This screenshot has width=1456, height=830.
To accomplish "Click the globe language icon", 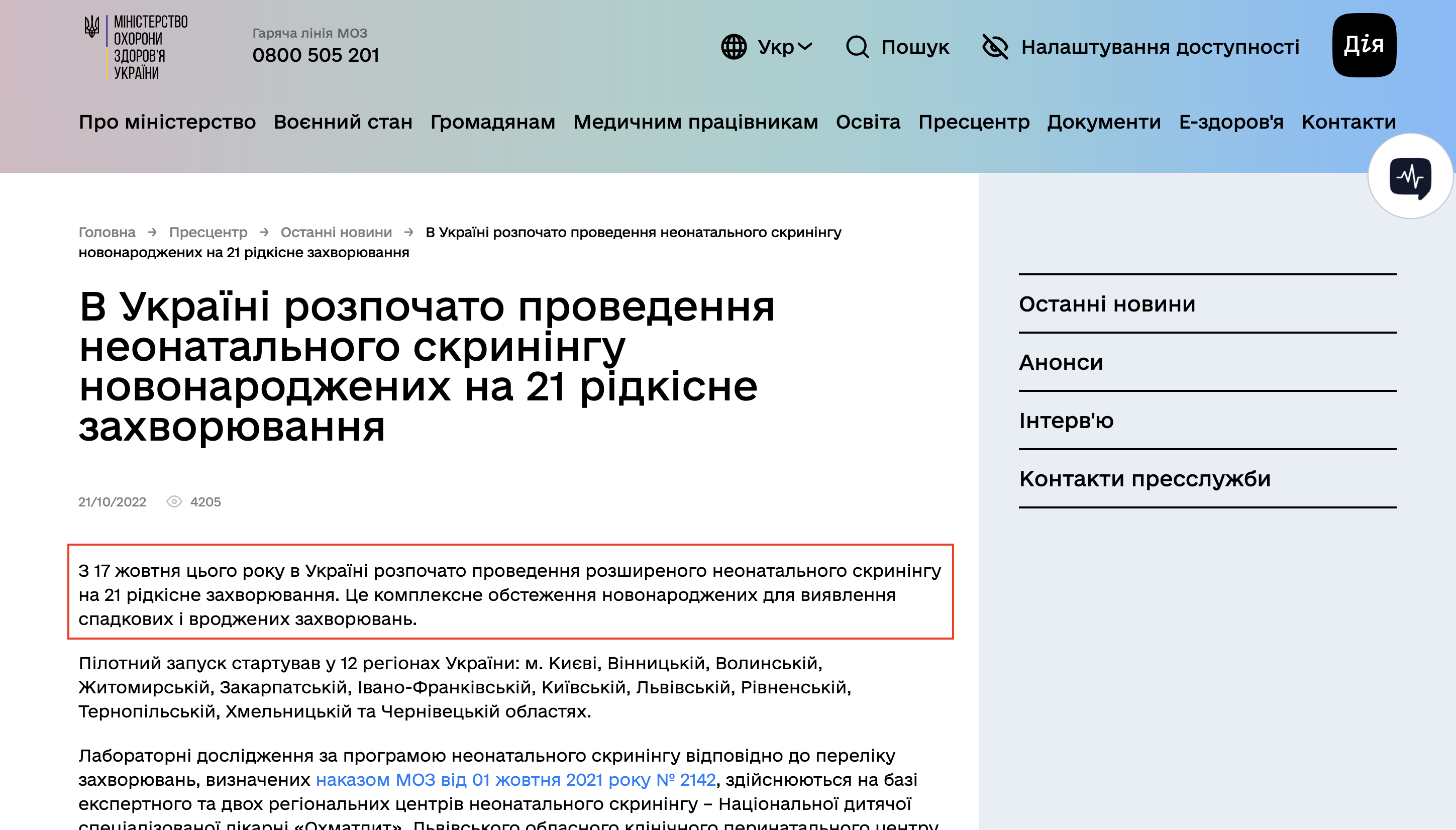I will tap(734, 48).
